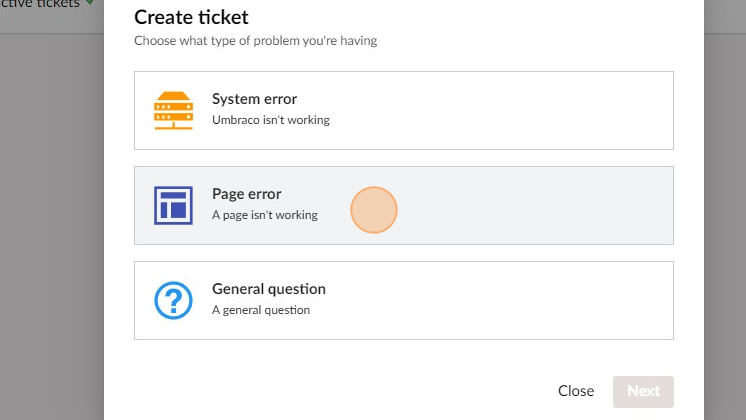Screen dimensions: 746x420
Task: Click the "A general question" description text
Action: (260, 310)
